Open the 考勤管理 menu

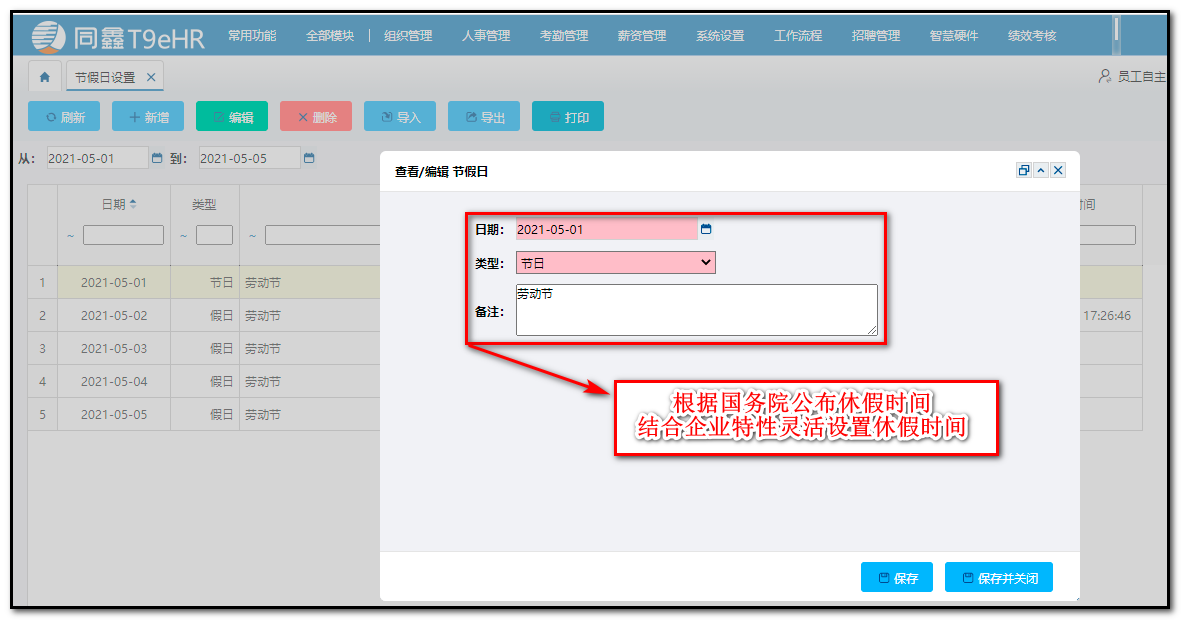pos(562,35)
